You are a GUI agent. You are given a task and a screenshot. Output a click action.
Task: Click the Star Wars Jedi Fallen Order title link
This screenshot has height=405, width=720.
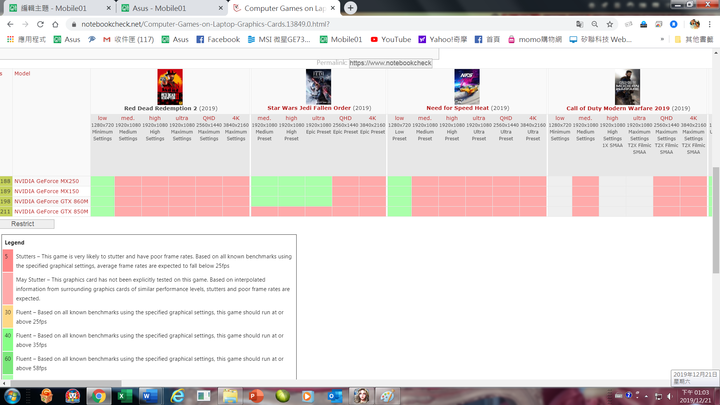click(309, 108)
